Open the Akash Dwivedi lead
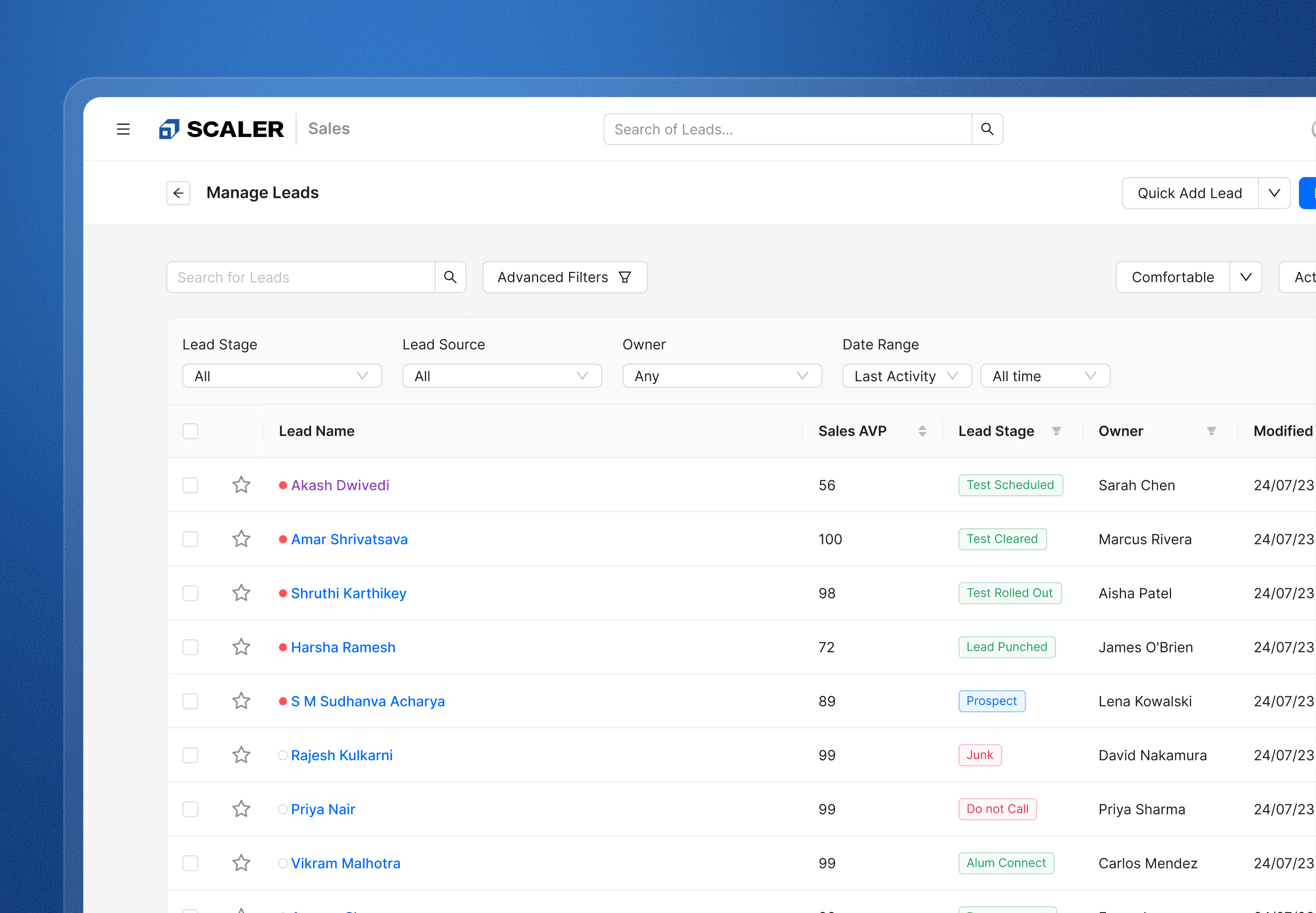Viewport: 1316px width, 913px height. pos(340,485)
